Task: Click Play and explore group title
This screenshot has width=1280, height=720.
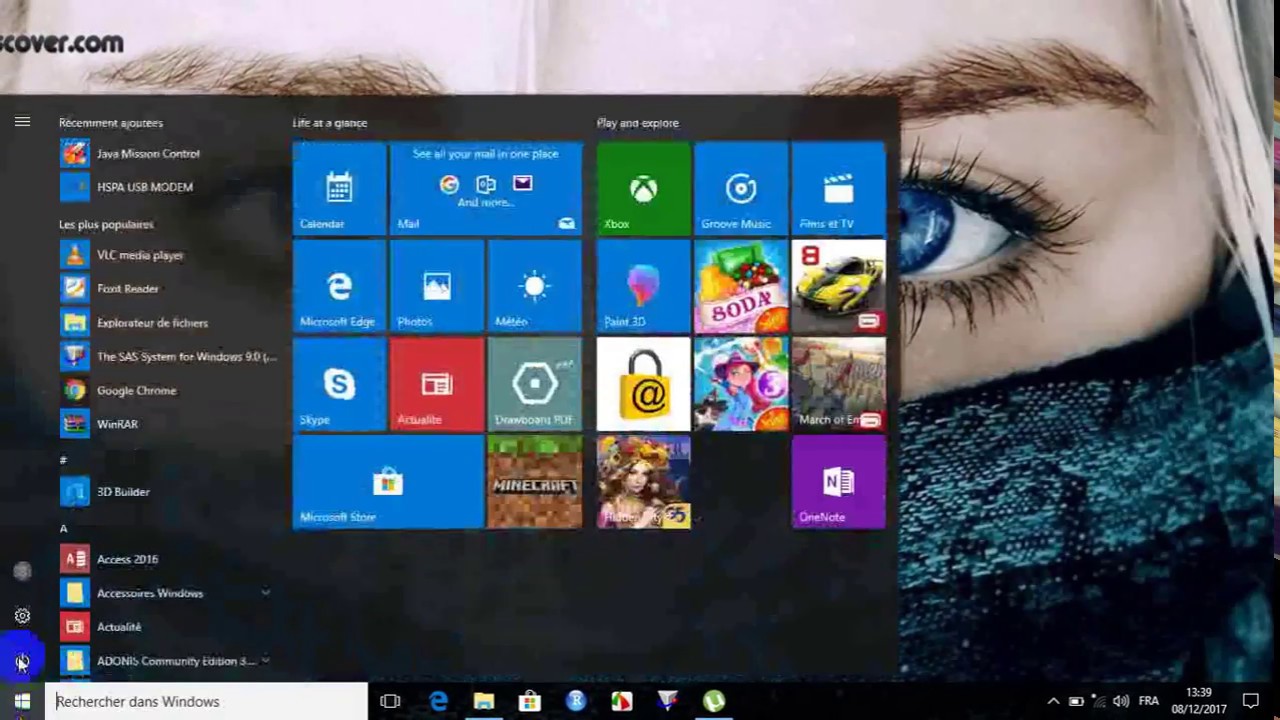Action: 638,123
